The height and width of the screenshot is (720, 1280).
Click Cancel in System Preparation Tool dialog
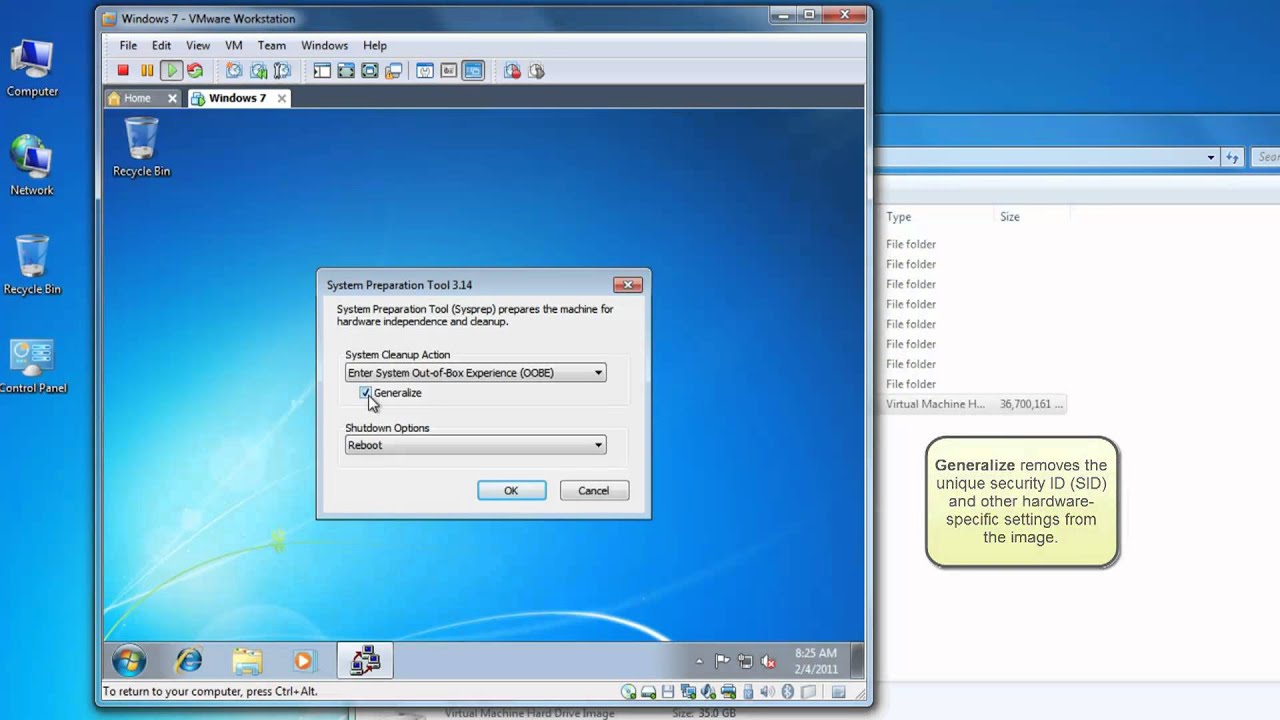593,490
